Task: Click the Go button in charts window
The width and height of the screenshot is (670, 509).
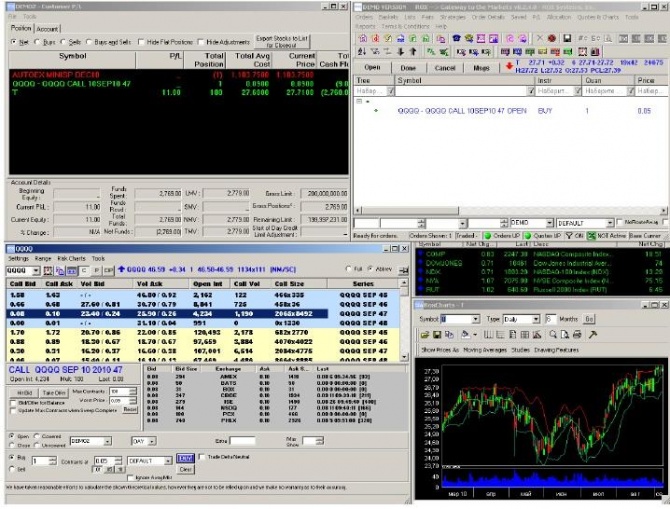Action: (x=590, y=319)
